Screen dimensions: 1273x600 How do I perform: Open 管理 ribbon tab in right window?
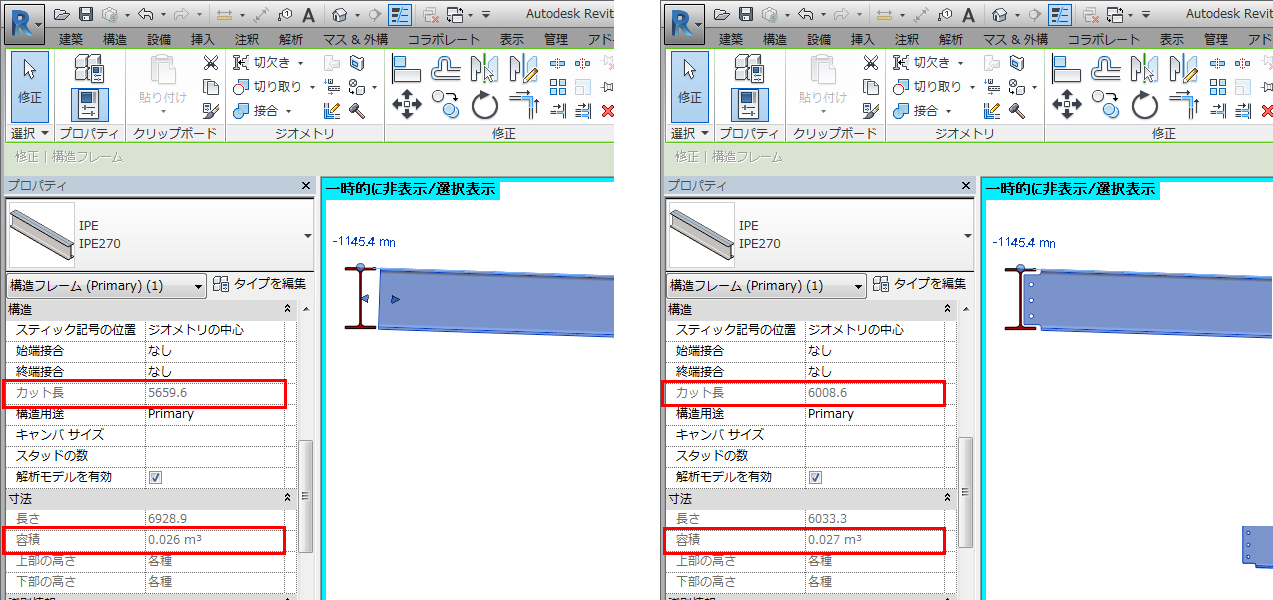click(1215, 39)
